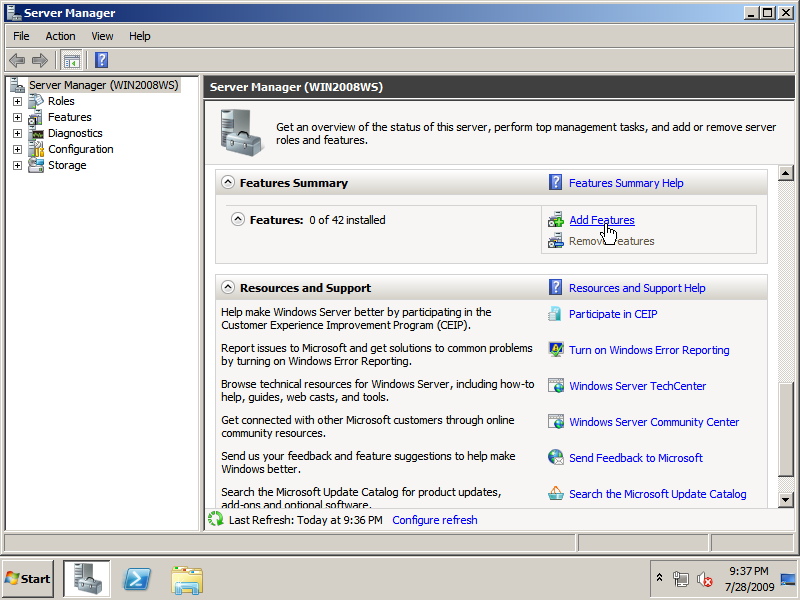This screenshot has width=800, height=600.
Task: Select the Configuration tree item label
Action: point(81,149)
